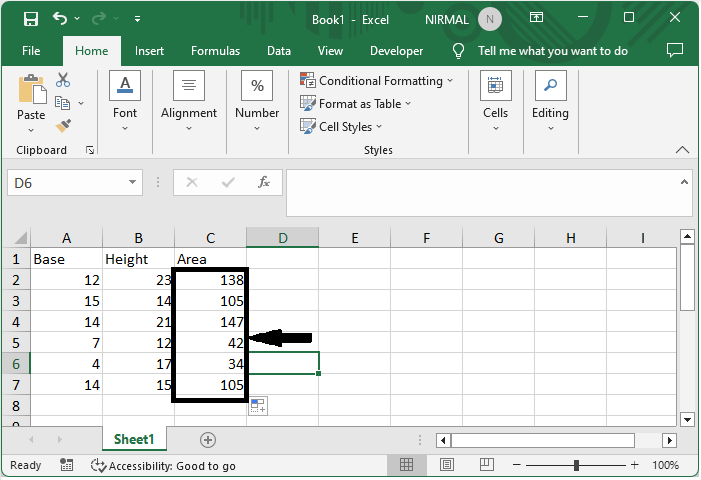
Task: Add a new sheet with plus icon
Action: [x=208, y=440]
